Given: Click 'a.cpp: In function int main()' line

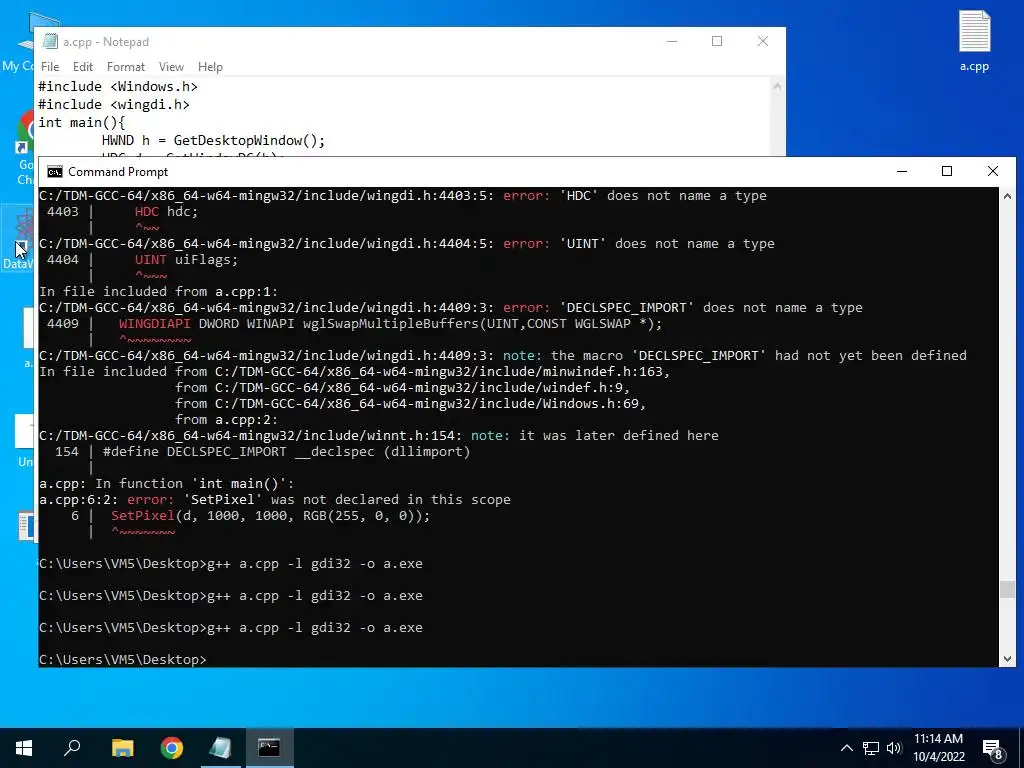Looking at the screenshot, I should tap(167, 484).
